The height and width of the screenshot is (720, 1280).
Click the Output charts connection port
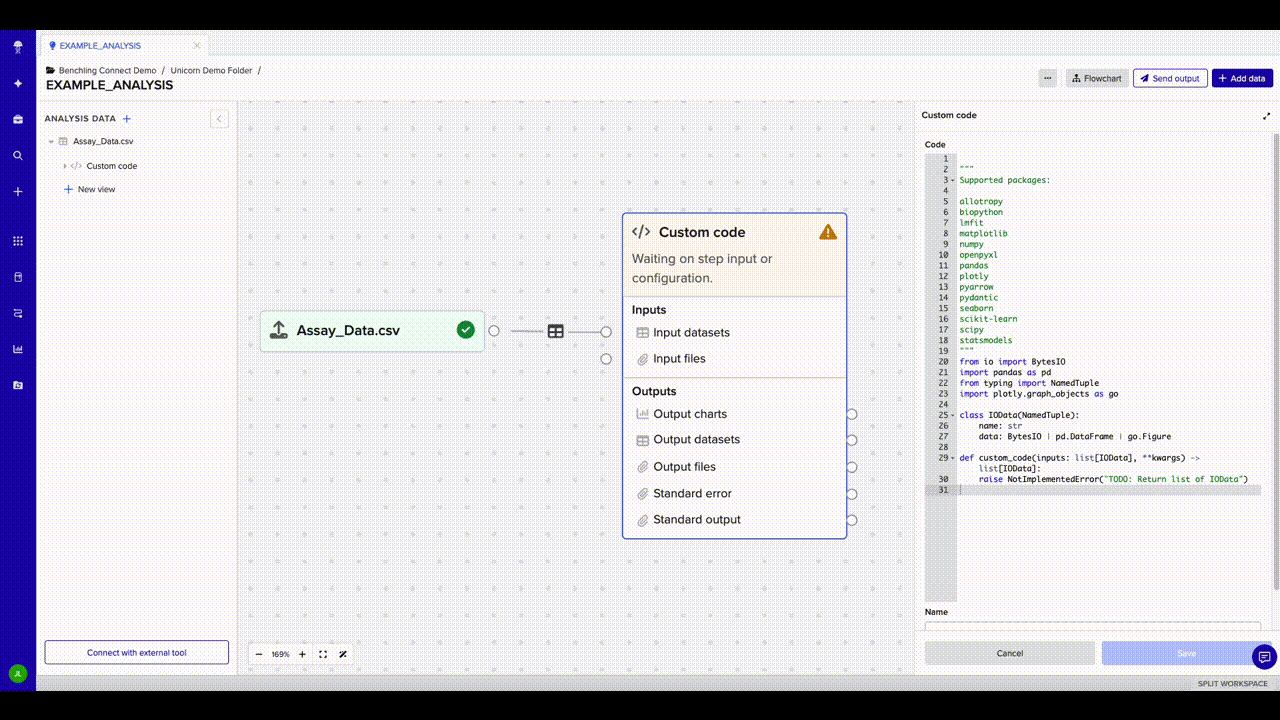click(852, 414)
